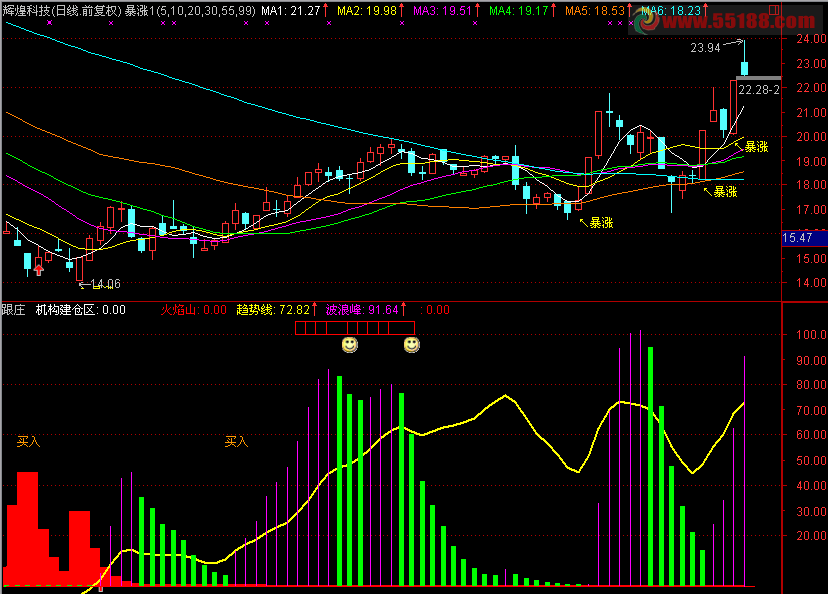828x594 pixels.
Task: Select the 暴涨 signal label near 20.00
Action: 756,147
